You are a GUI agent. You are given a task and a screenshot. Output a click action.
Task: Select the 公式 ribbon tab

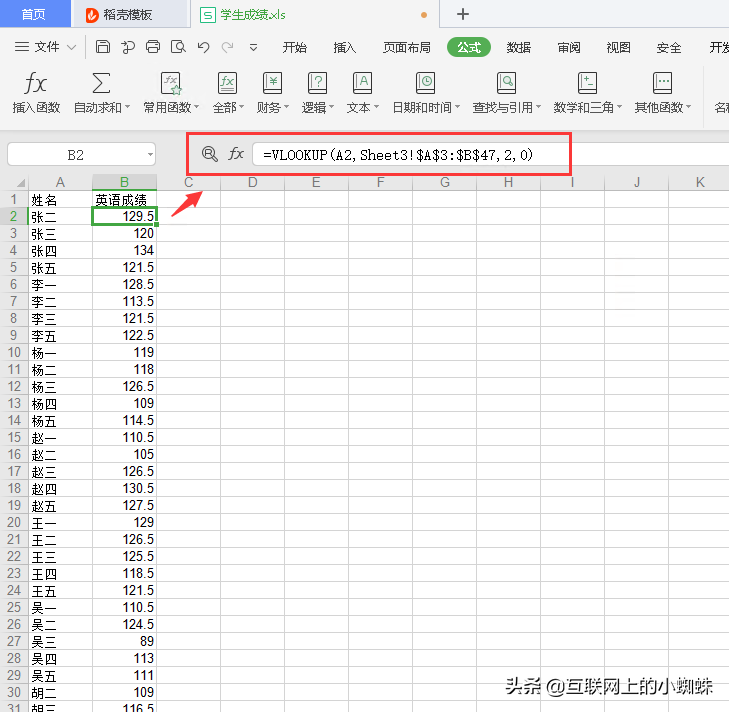[x=469, y=47]
